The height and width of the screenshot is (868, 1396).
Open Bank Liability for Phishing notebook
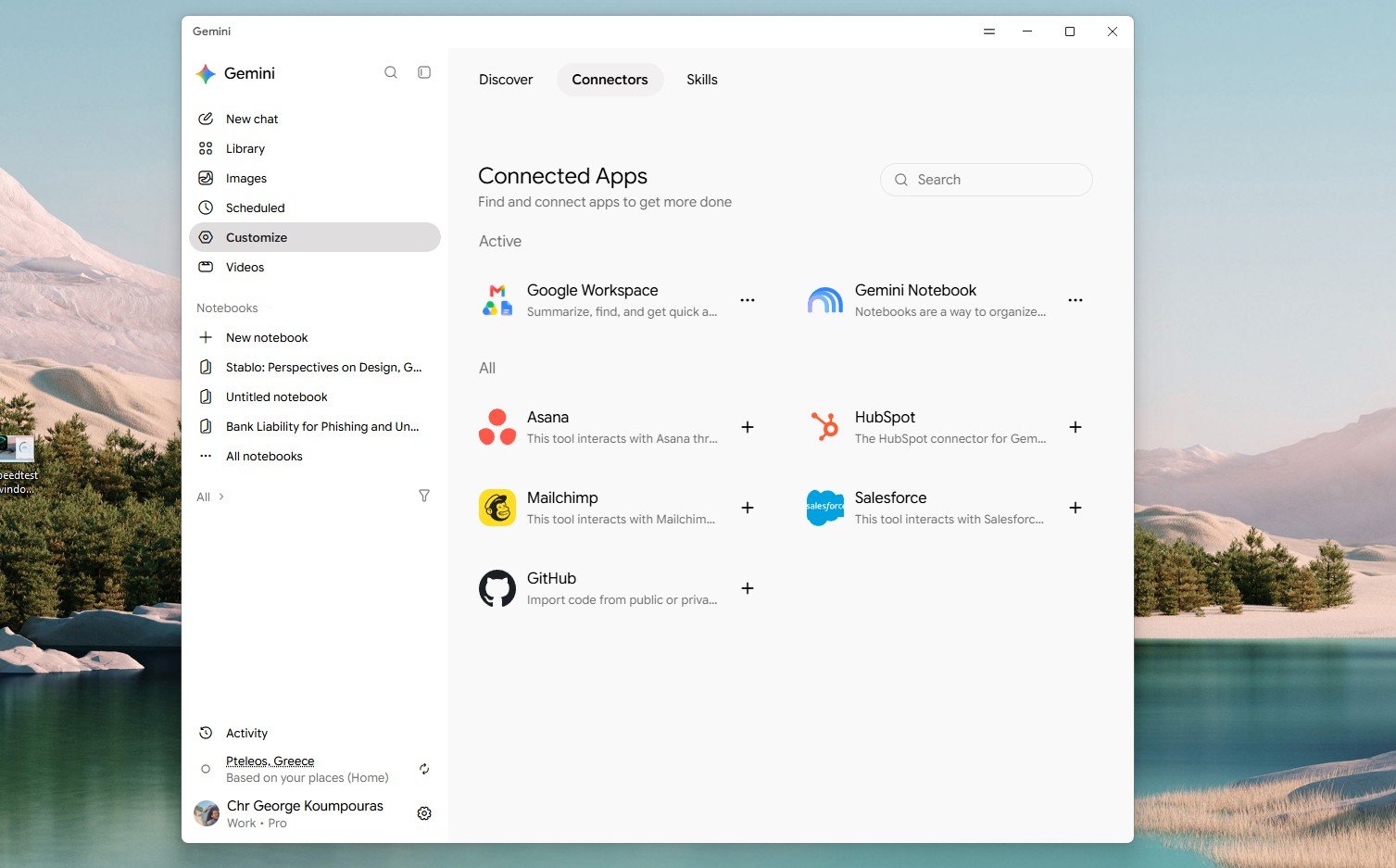point(315,426)
